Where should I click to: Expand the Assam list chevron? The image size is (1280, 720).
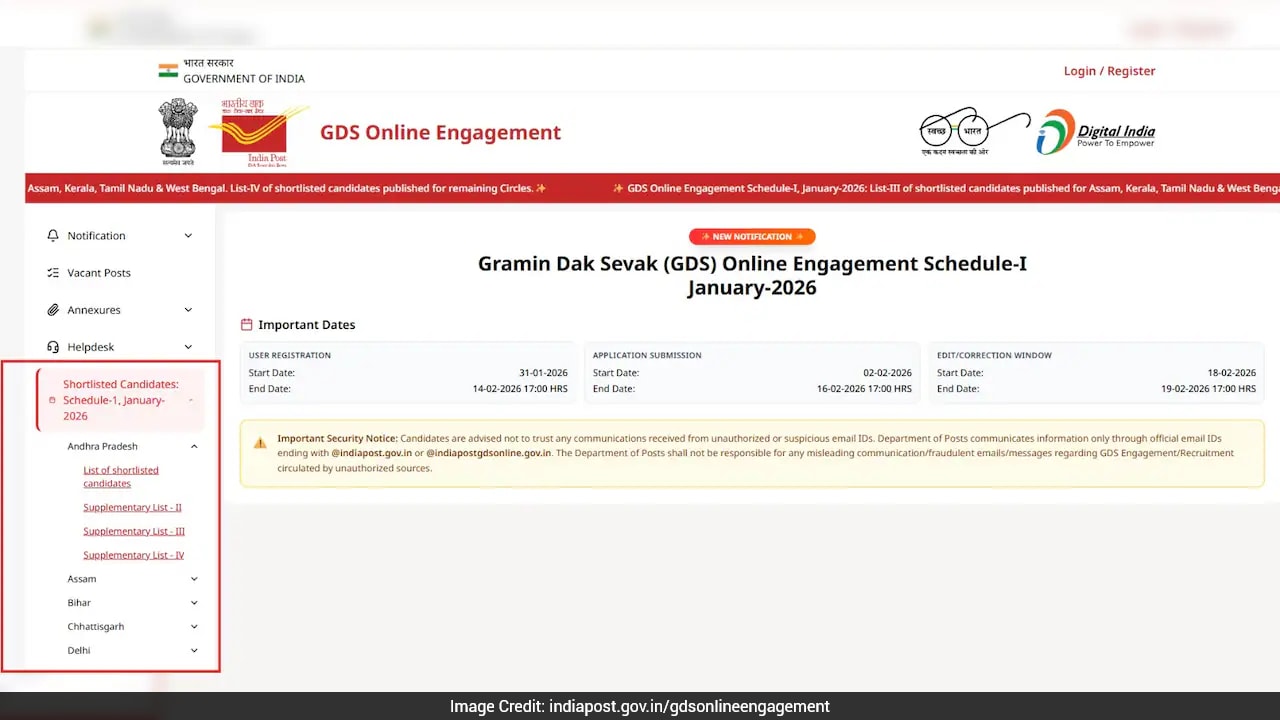point(194,579)
